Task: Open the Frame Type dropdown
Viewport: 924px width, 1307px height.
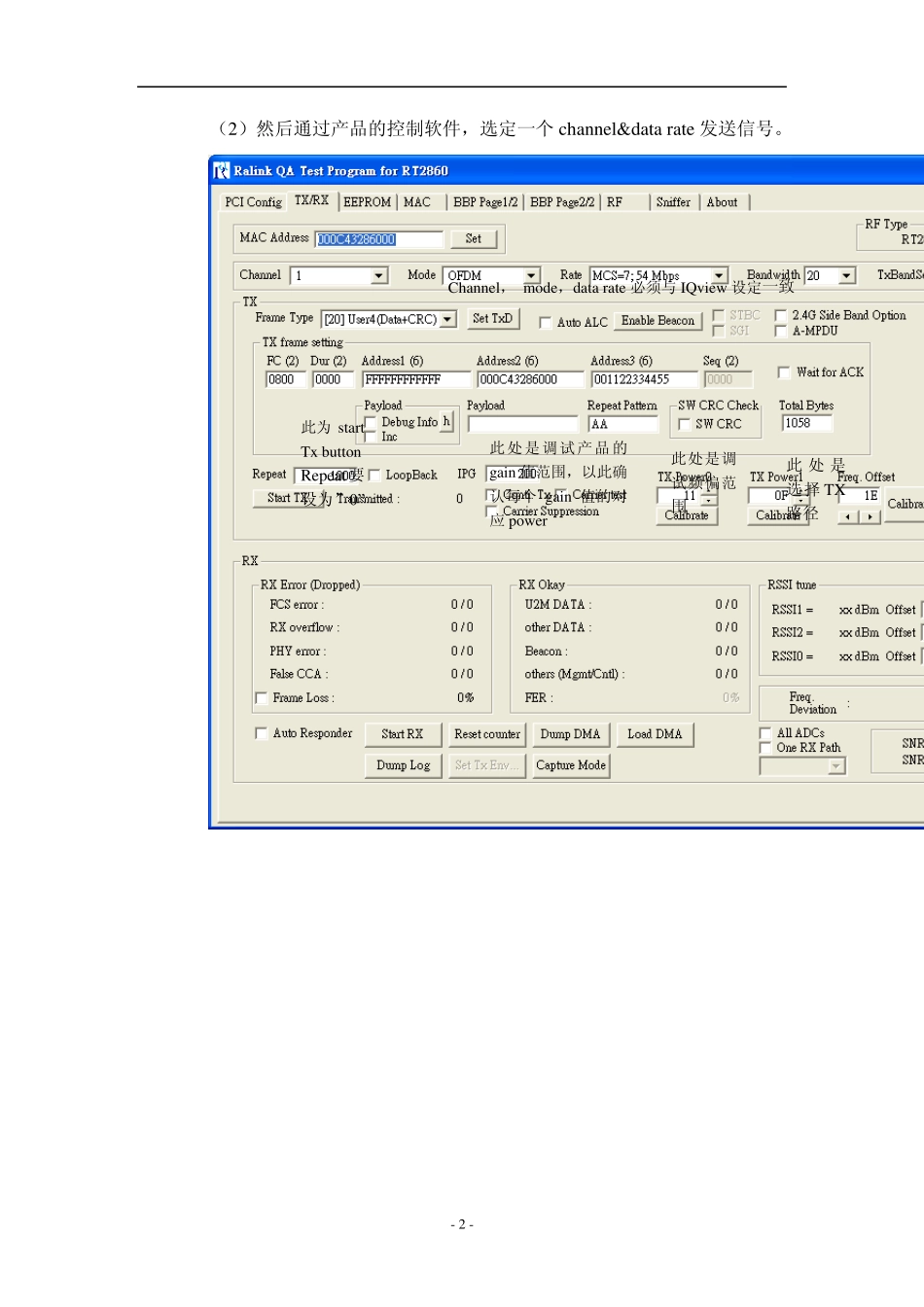Action: pyautogui.click(x=447, y=320)
